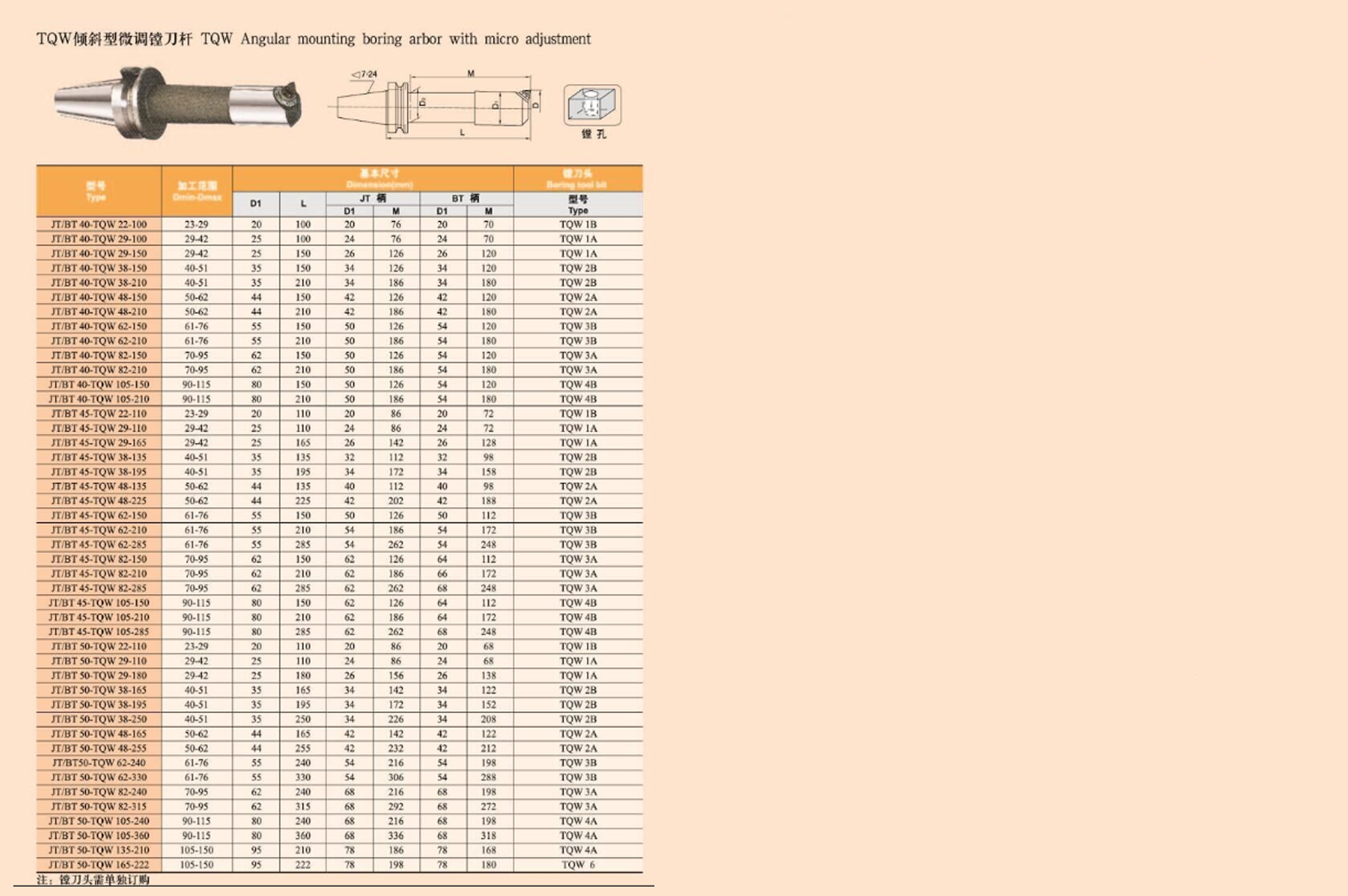This screenshot has width=1348, height=896.
Task: Select the 'JT/BT 50-TQW 135-210' row label
Action: 99,850
